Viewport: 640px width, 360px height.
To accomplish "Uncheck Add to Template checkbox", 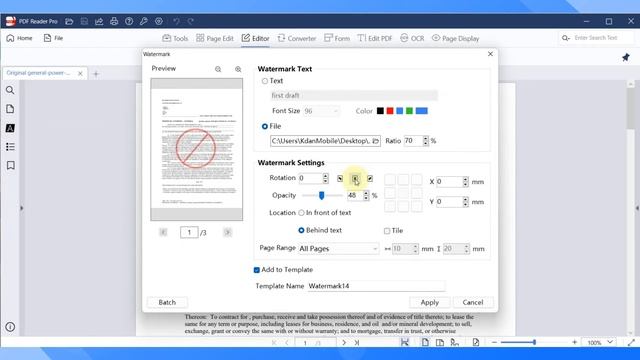I will (257, 270).
